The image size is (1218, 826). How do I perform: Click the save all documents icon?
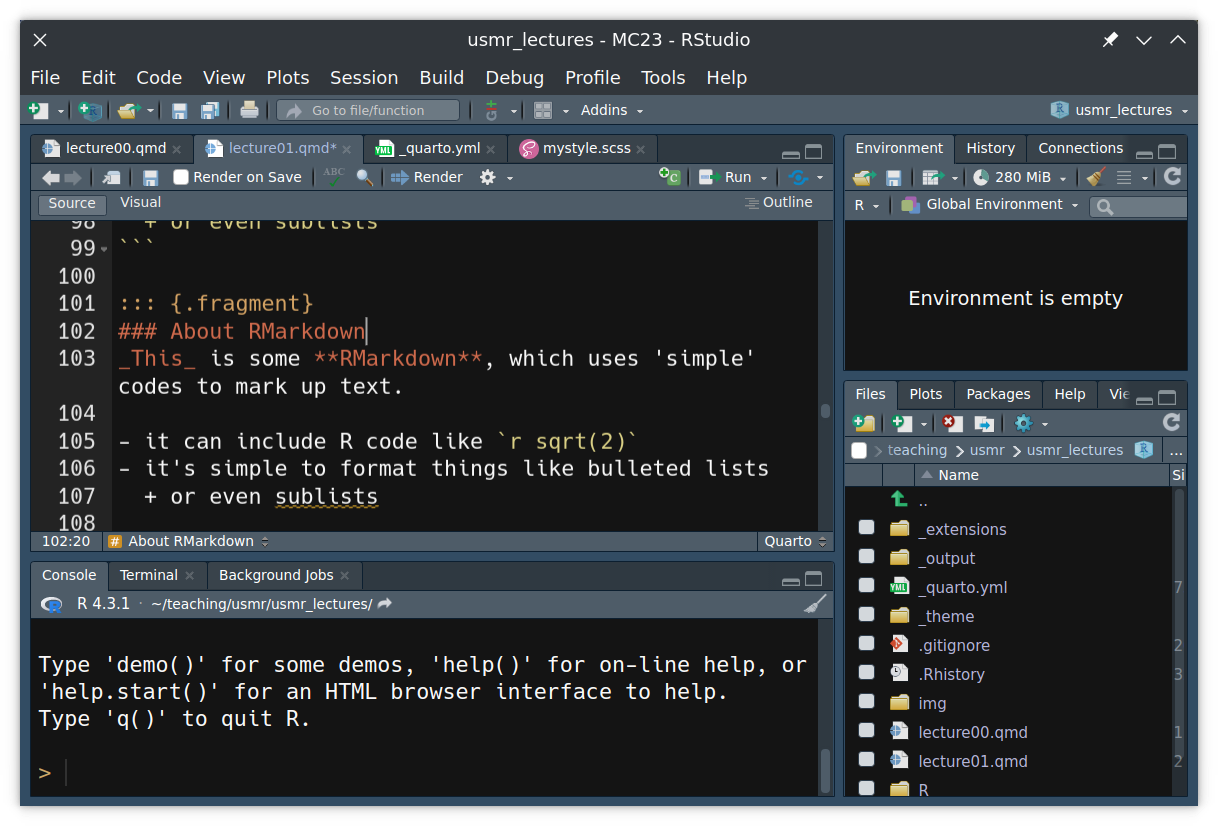pyautogui.click(x=210, y=110)
